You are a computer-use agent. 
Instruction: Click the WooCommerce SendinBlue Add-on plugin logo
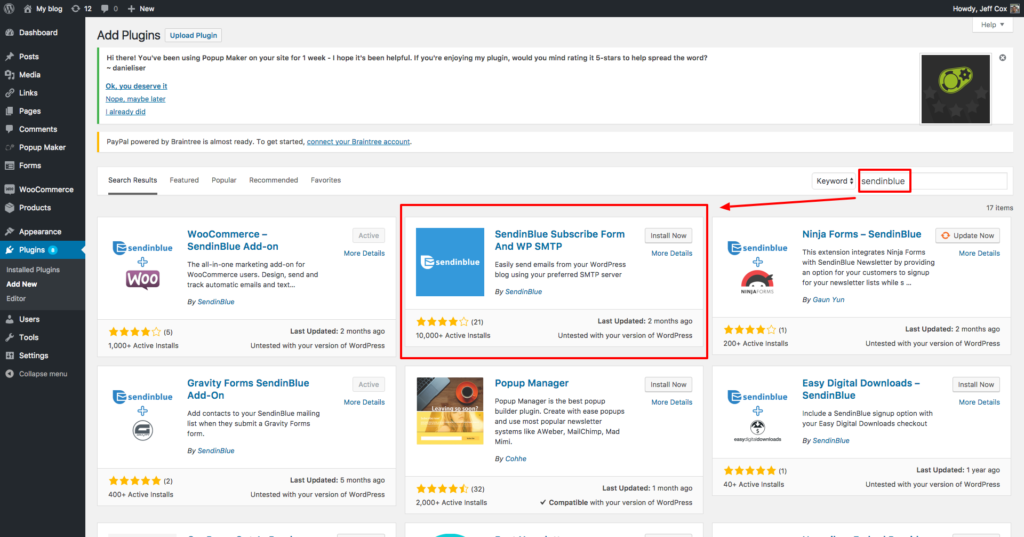tap(142, 265)
